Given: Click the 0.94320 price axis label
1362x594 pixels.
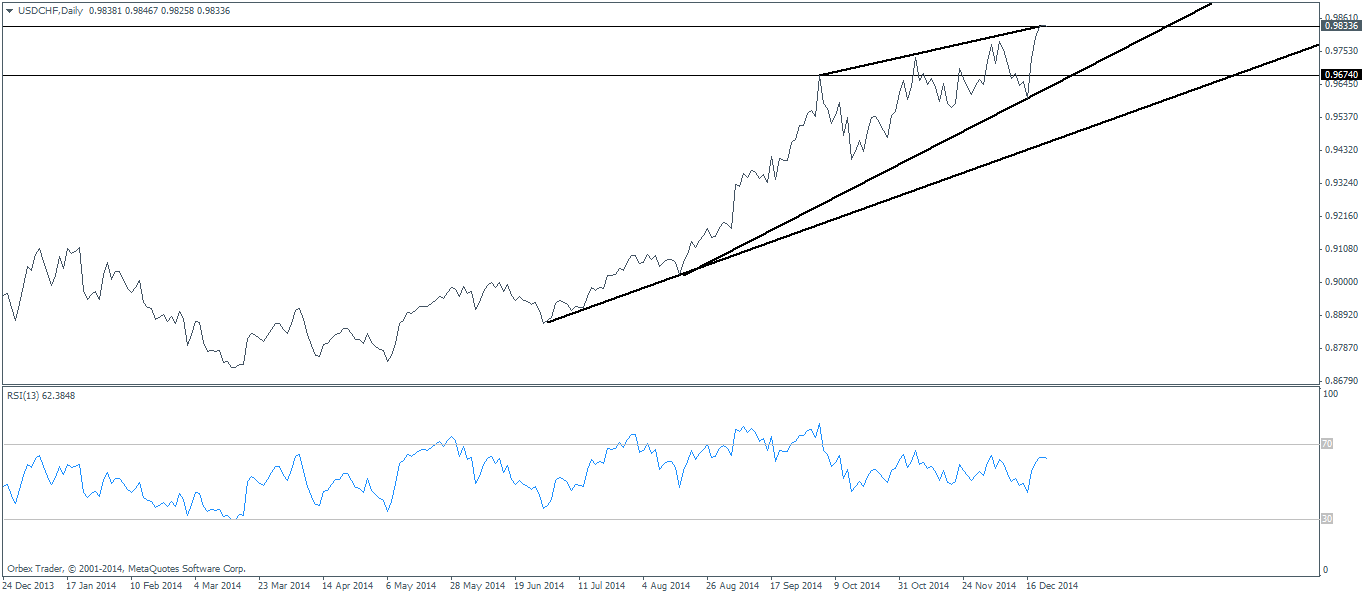Looking at the screenshot, I should point(1342,149).
